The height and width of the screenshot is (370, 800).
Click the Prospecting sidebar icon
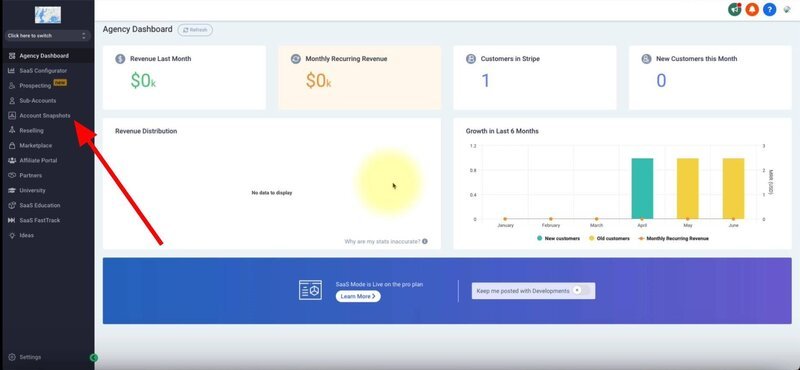point(12,86)
